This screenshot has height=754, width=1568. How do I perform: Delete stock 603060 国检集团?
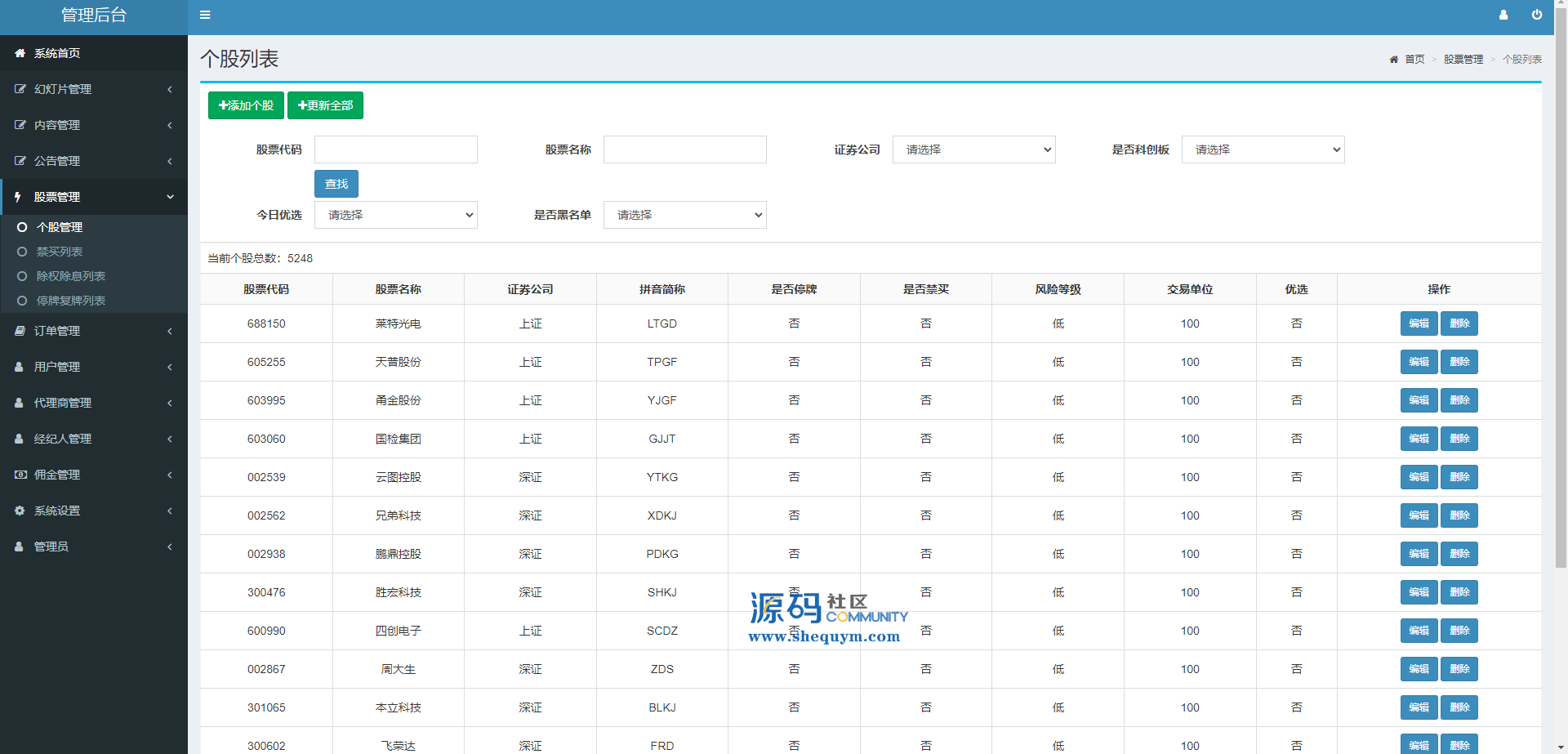pos(1459,439)
